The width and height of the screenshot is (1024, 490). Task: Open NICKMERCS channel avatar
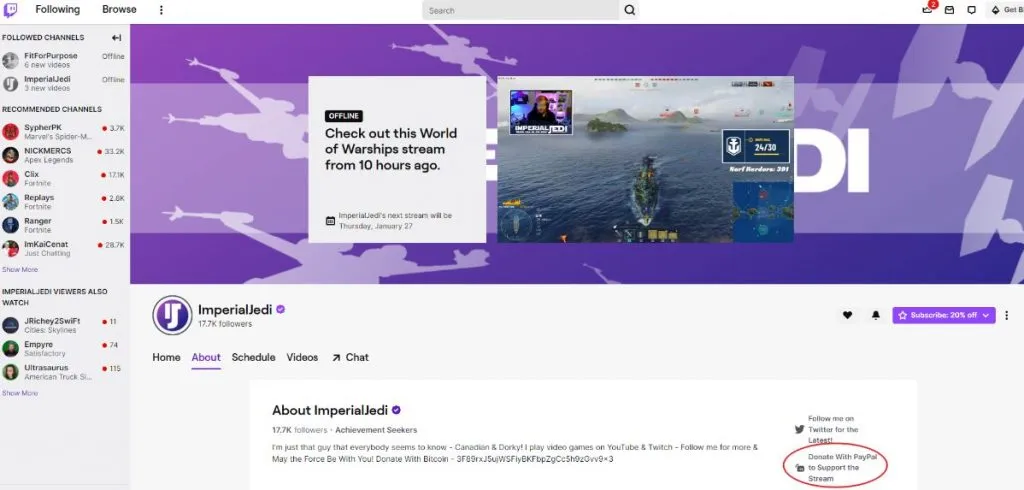point(10,155)
